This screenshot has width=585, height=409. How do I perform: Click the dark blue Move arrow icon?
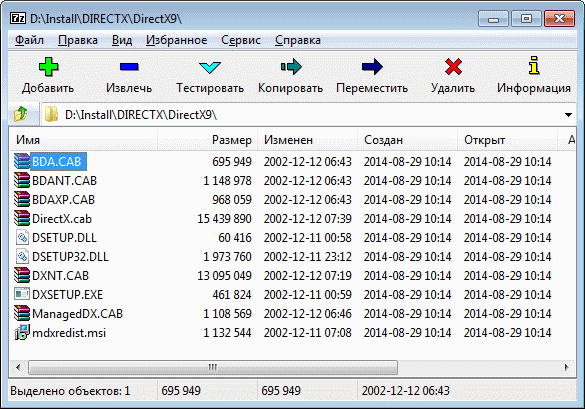[372, 67]
